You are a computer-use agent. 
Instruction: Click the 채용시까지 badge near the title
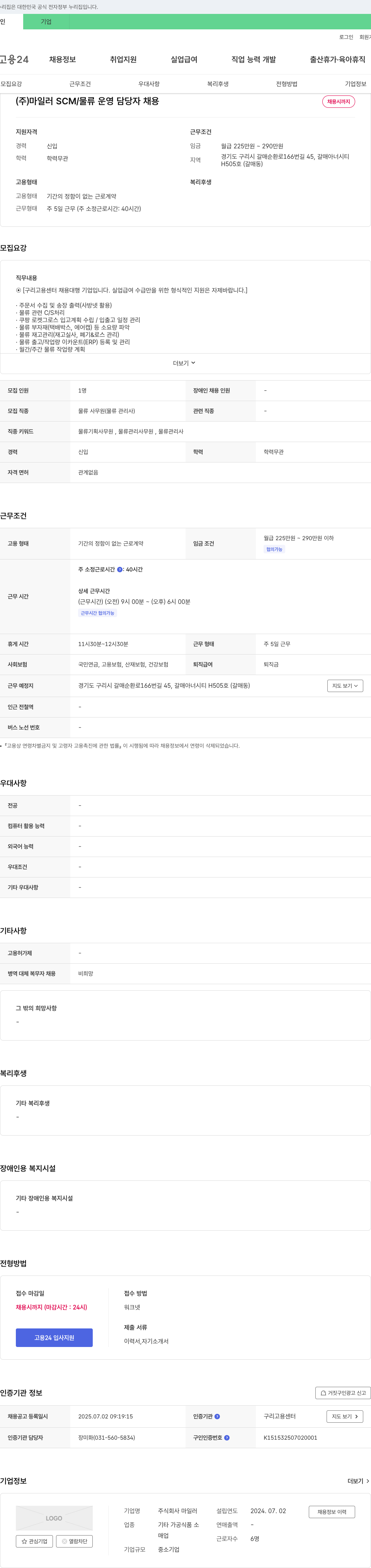(339, 102)
